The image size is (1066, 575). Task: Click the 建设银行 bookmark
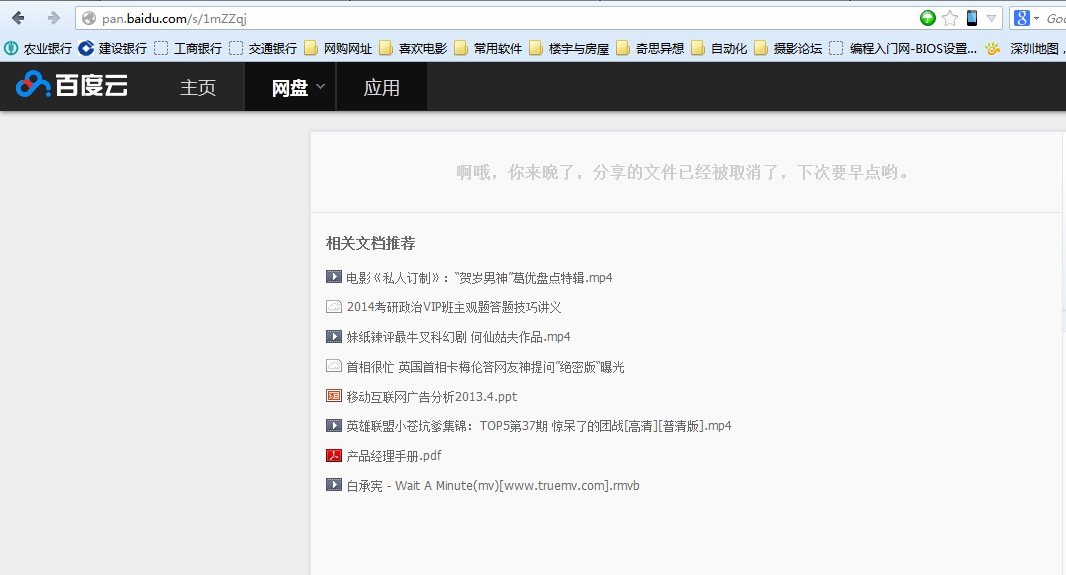112,48
